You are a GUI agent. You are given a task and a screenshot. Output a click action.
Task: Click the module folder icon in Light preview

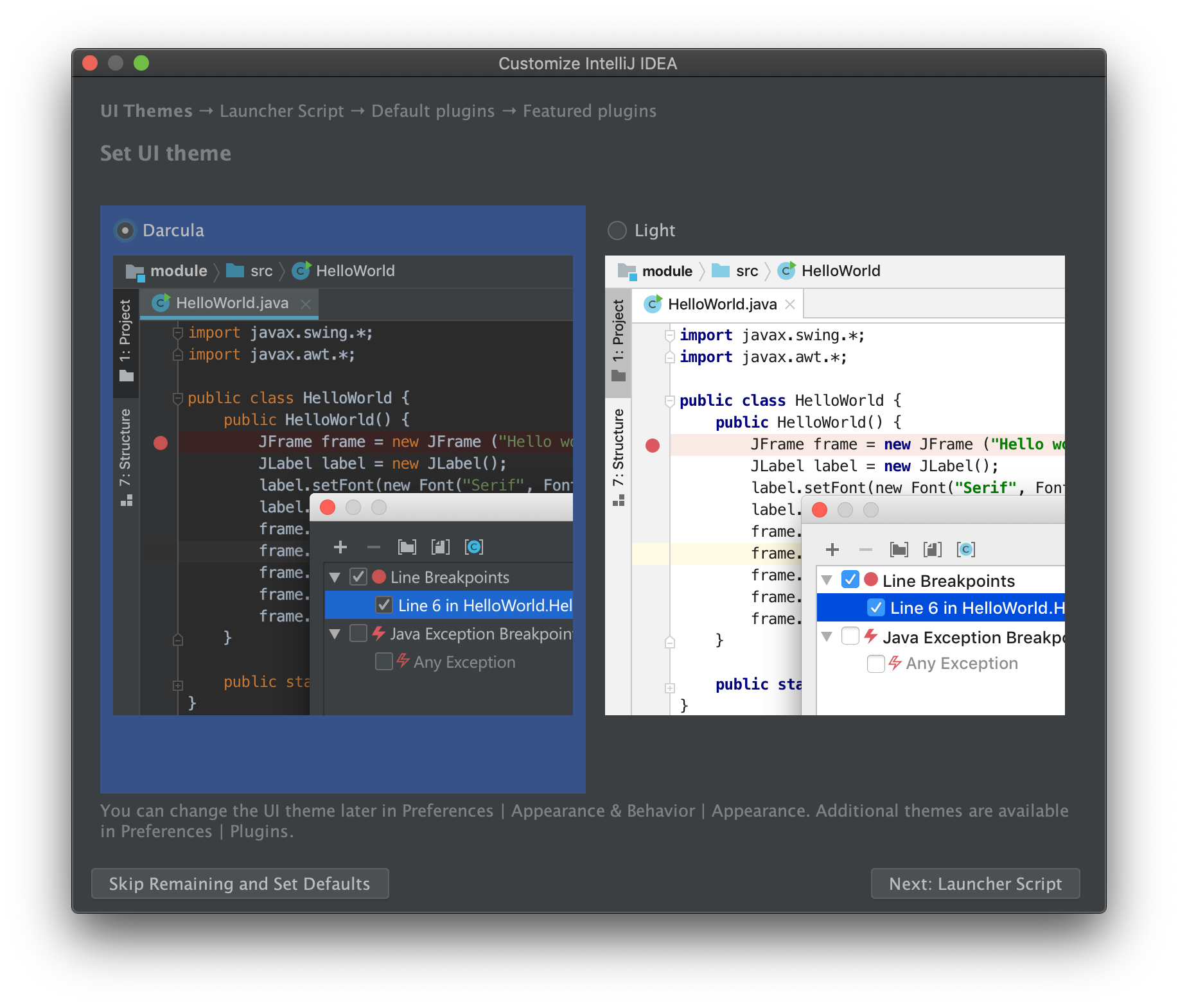click(x=627, y=272)
